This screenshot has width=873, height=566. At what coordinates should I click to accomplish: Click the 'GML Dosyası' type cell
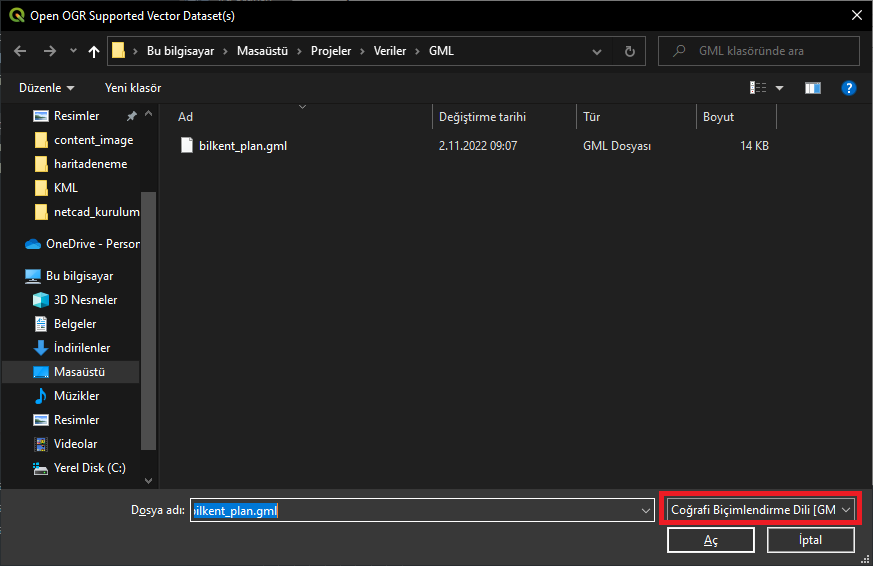coord(617,146)
